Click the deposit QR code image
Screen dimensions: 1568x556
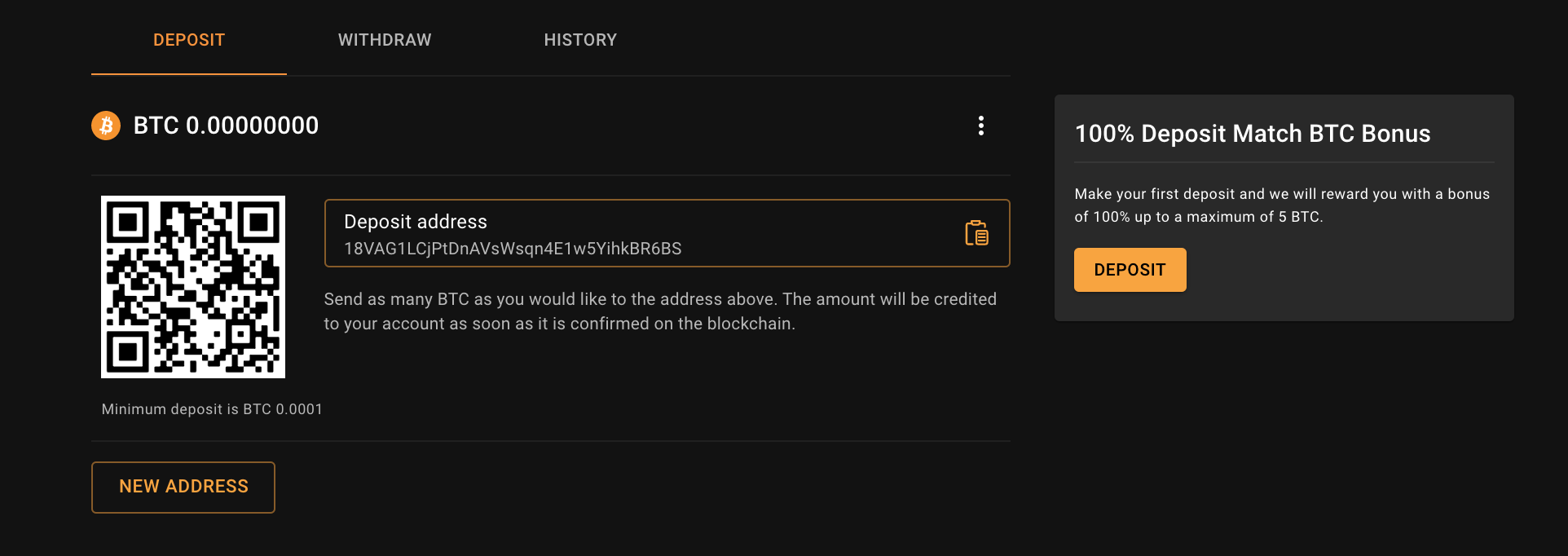pos(193,287)
